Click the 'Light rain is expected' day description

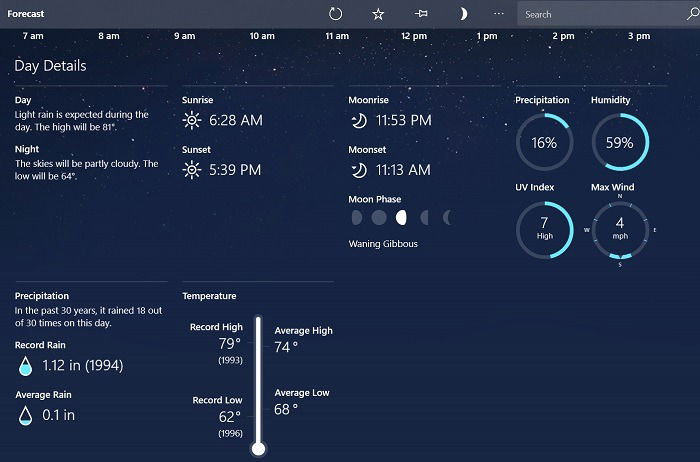(x=82, y=121)
